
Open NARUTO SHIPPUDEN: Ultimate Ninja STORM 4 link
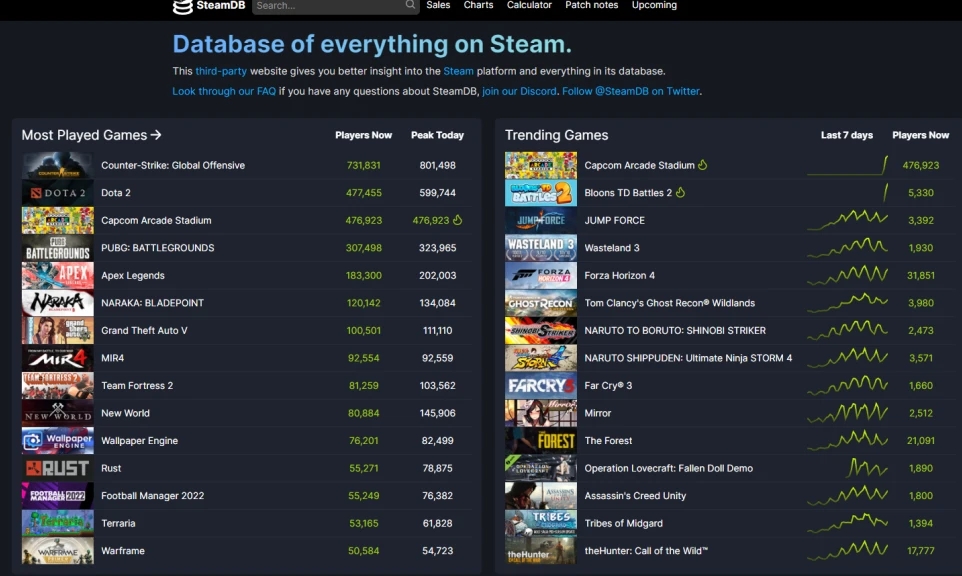click(x=688, y=358)
